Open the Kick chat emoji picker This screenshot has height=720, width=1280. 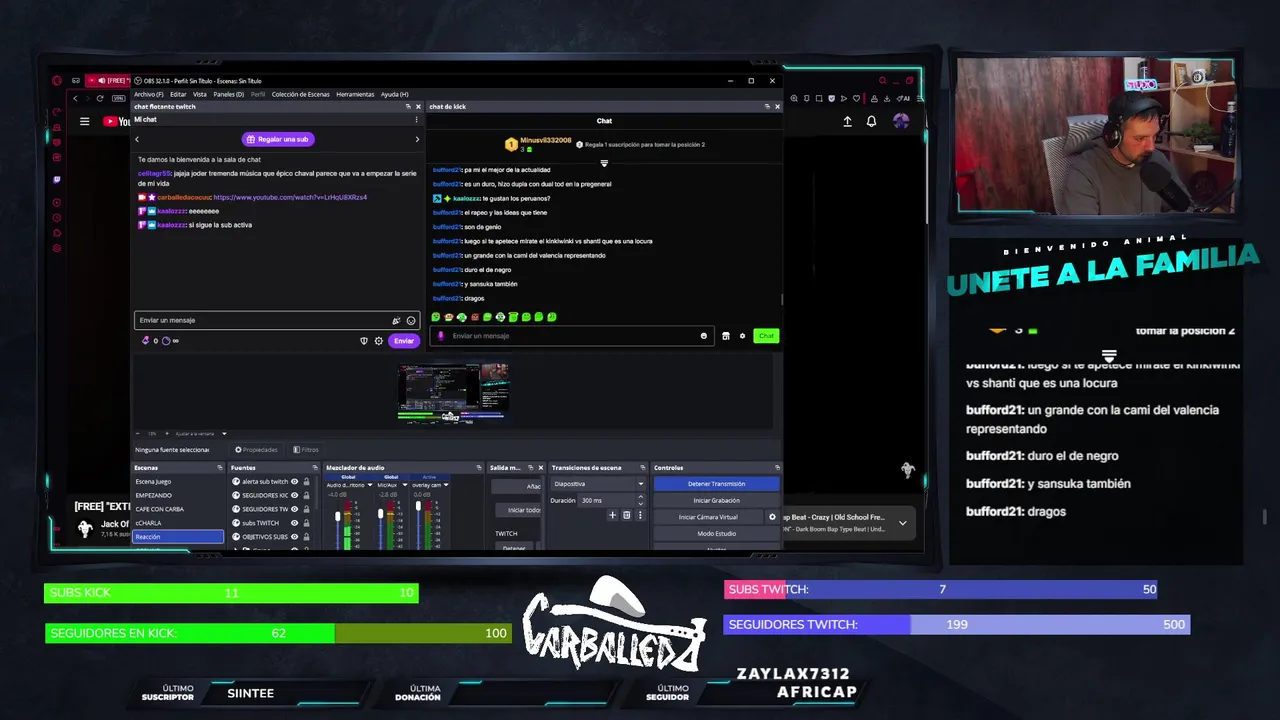(704, 336)
